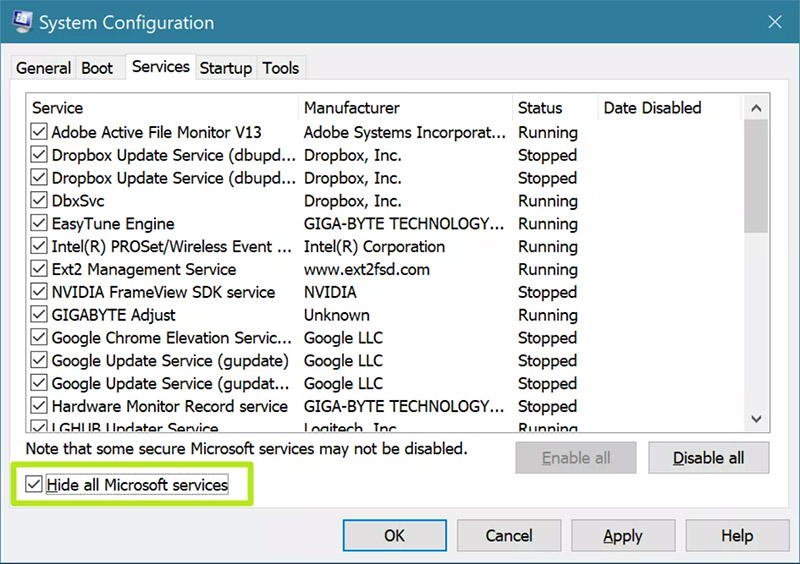Click the Disable all button

click(708, 458)
